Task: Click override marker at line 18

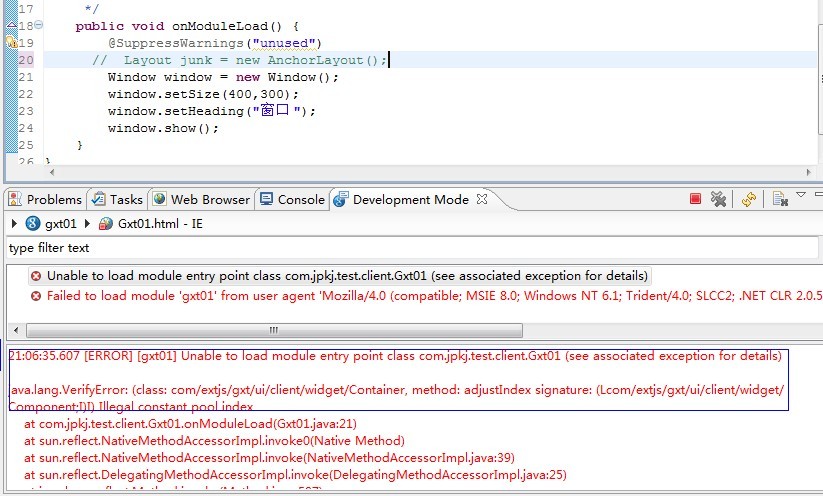Action: click(11, 25)
